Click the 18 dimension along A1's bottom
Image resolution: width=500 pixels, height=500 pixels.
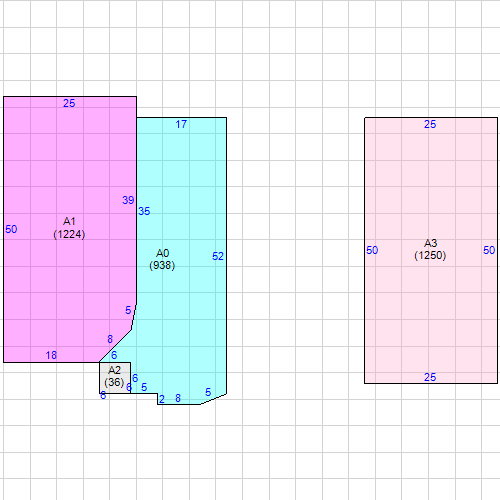pyautogui.click(x=51, y=355)
